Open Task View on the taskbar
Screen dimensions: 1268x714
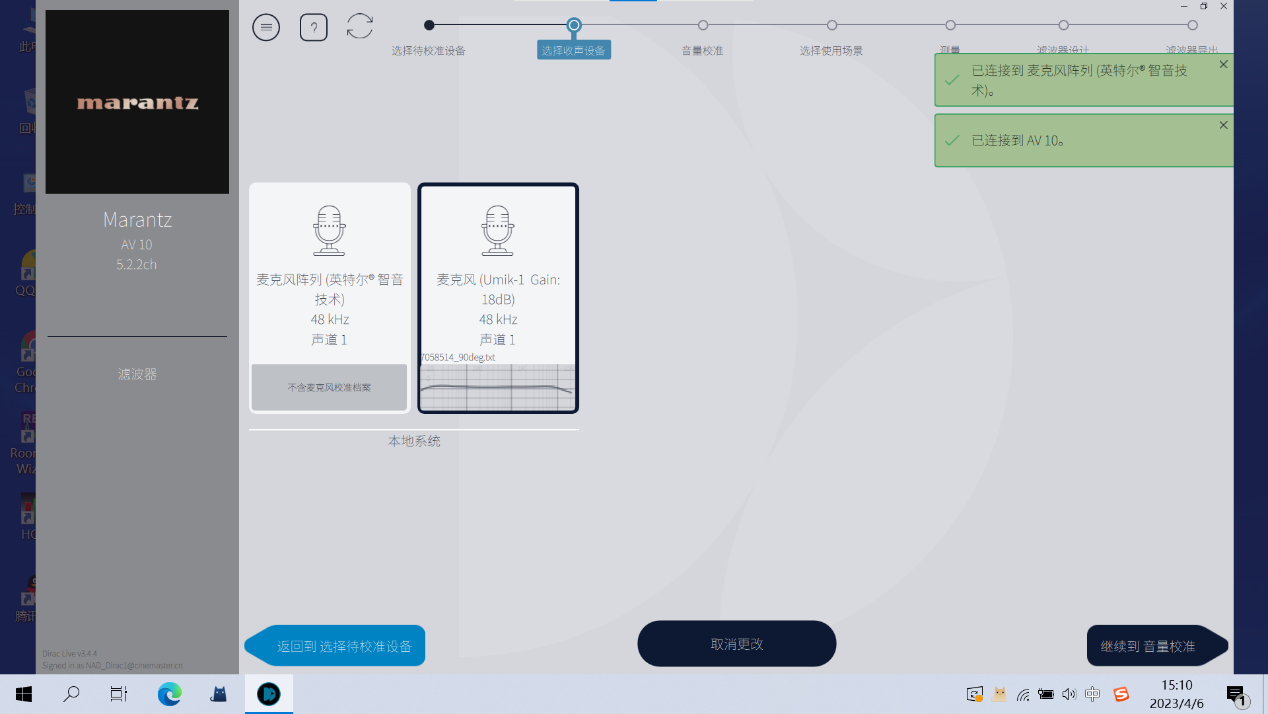(x=119, y=694)
